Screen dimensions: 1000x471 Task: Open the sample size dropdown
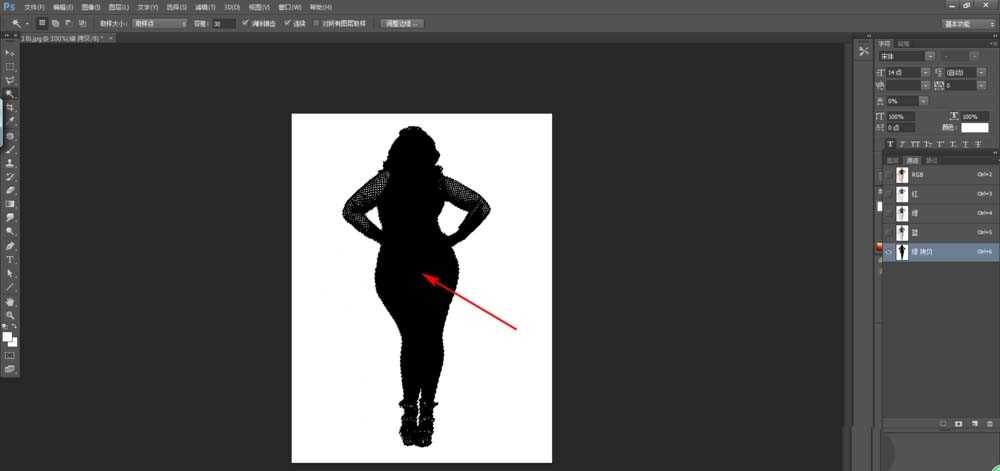tap(160, 22)
